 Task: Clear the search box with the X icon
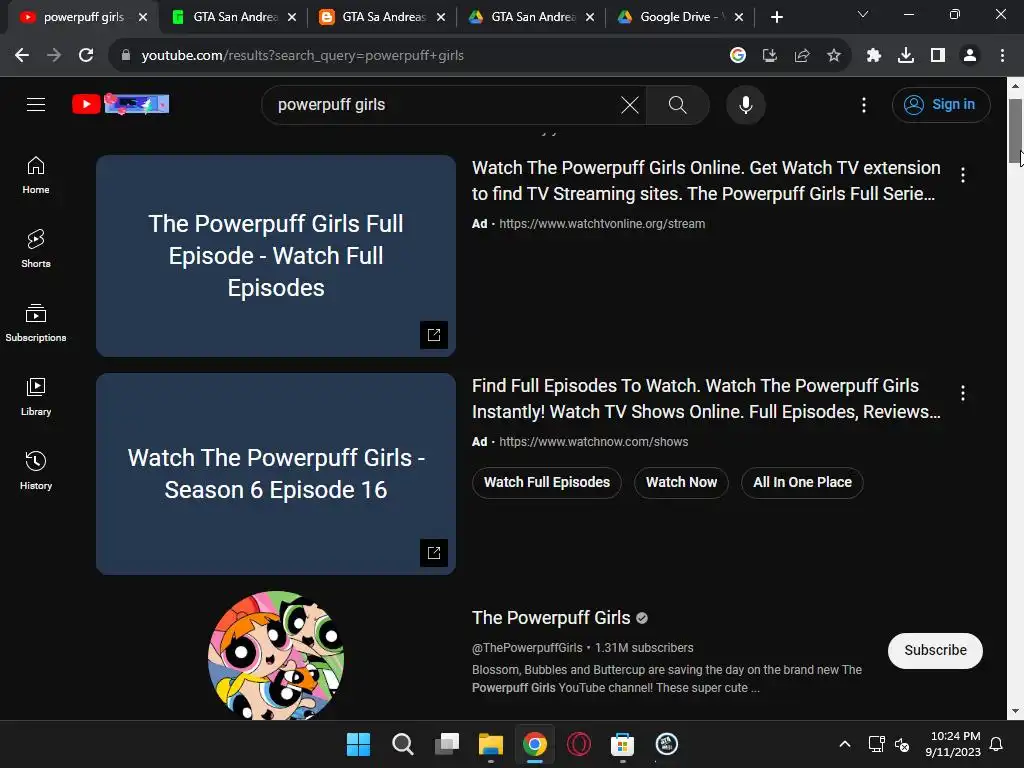click(630, 104)
